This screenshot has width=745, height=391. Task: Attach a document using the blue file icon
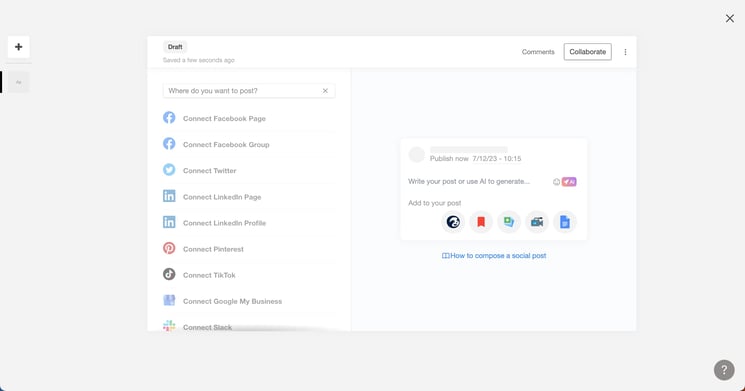point(564,222)
